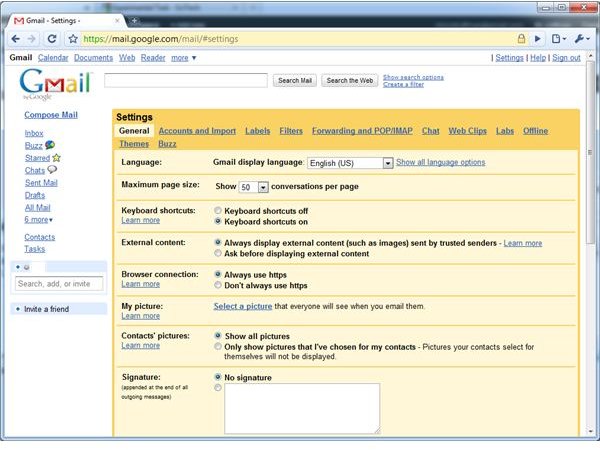Open the conversations per page dropdown
Viewport: 600px width, 450px height.
point(253,187)
